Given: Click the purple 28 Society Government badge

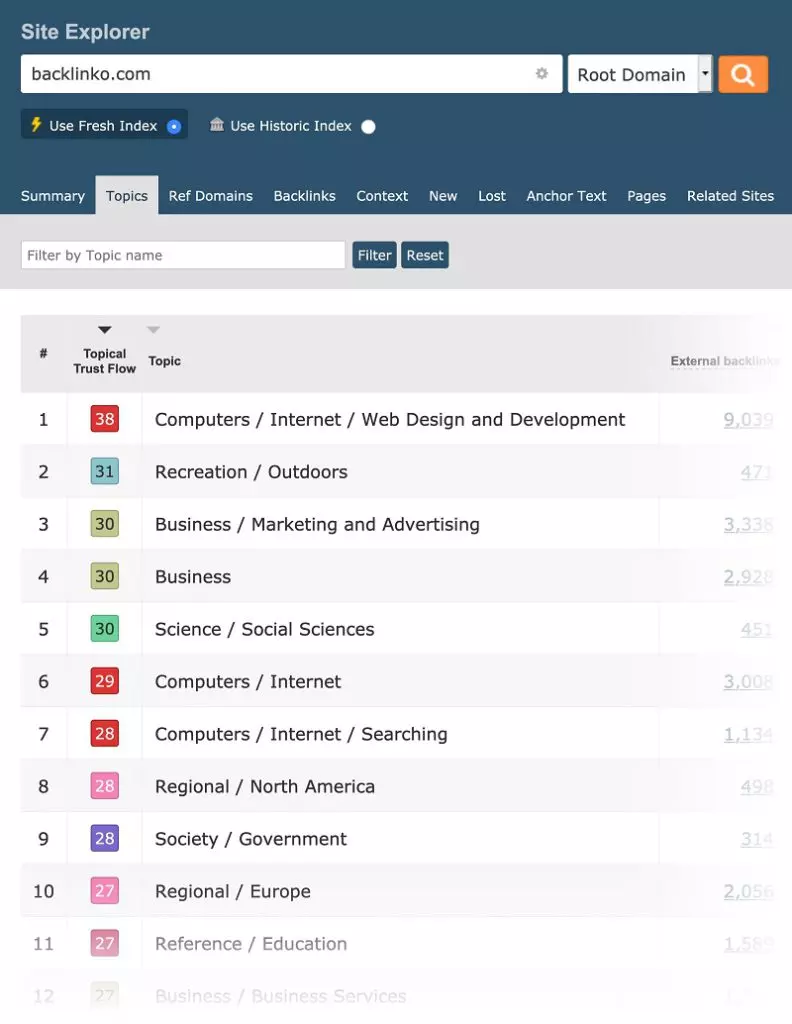Looking at the screenshot, I should [x=104, y=839].
